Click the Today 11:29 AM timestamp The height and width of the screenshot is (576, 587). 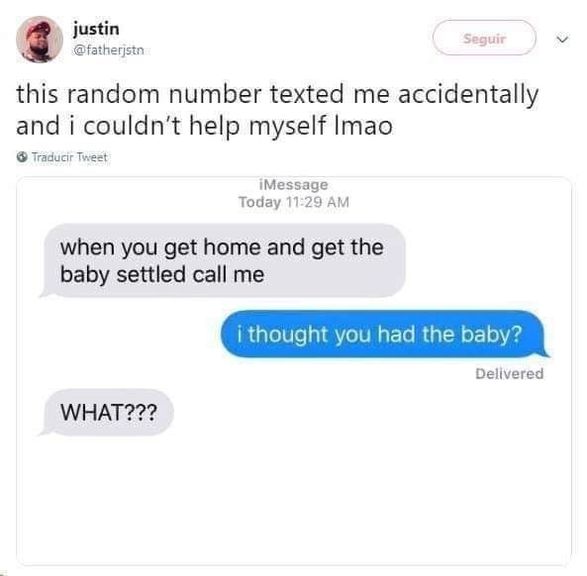tap(294, 202)
